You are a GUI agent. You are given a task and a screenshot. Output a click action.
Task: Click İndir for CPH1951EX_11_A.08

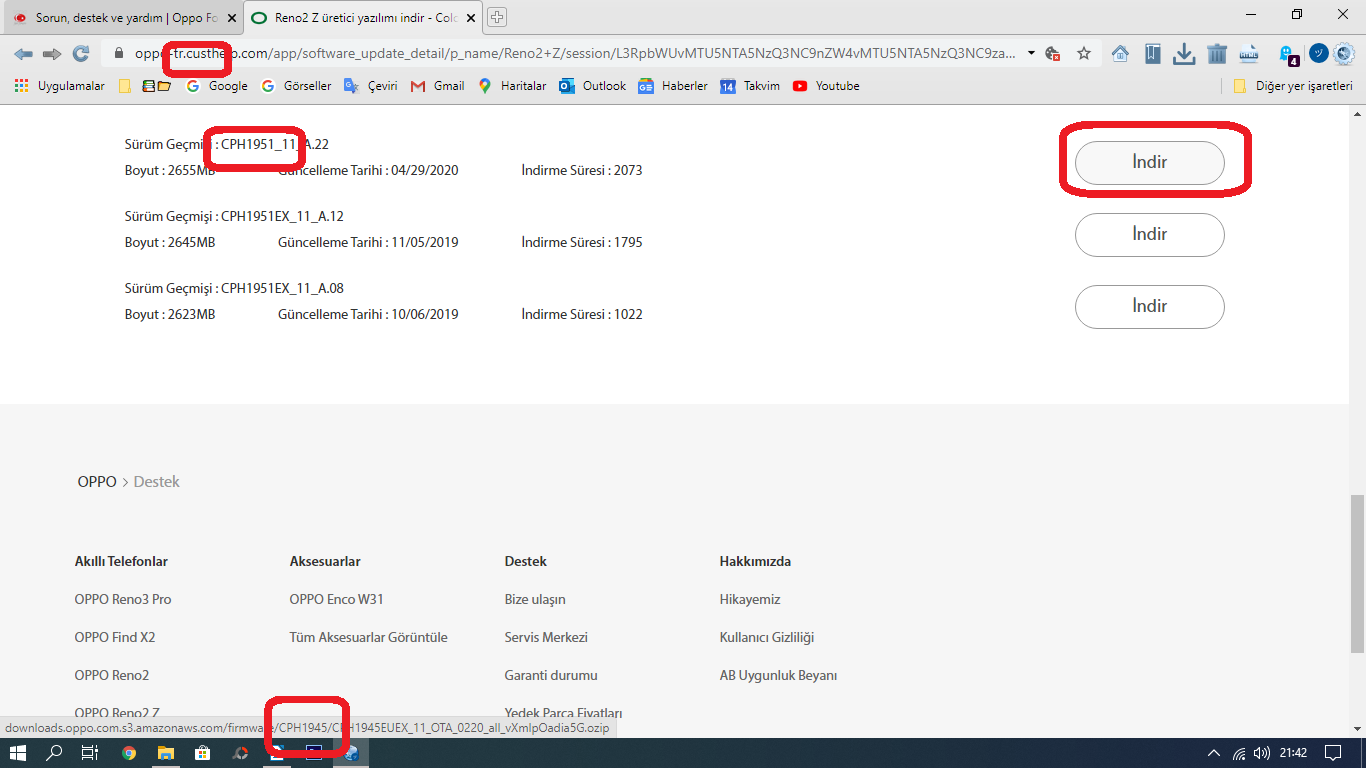tap(1149, 306)
